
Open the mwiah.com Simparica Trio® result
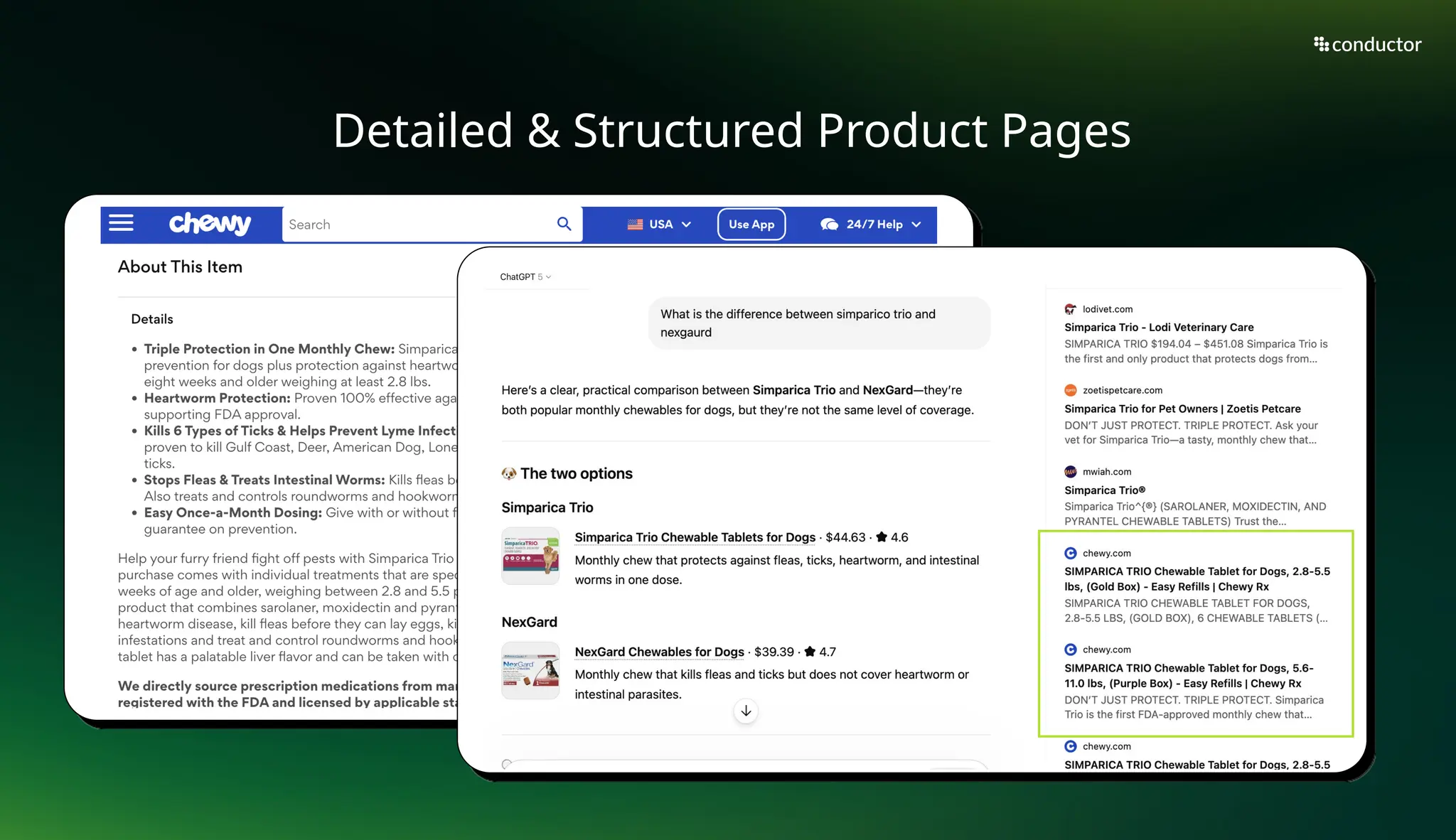(x=1104, y=490)
